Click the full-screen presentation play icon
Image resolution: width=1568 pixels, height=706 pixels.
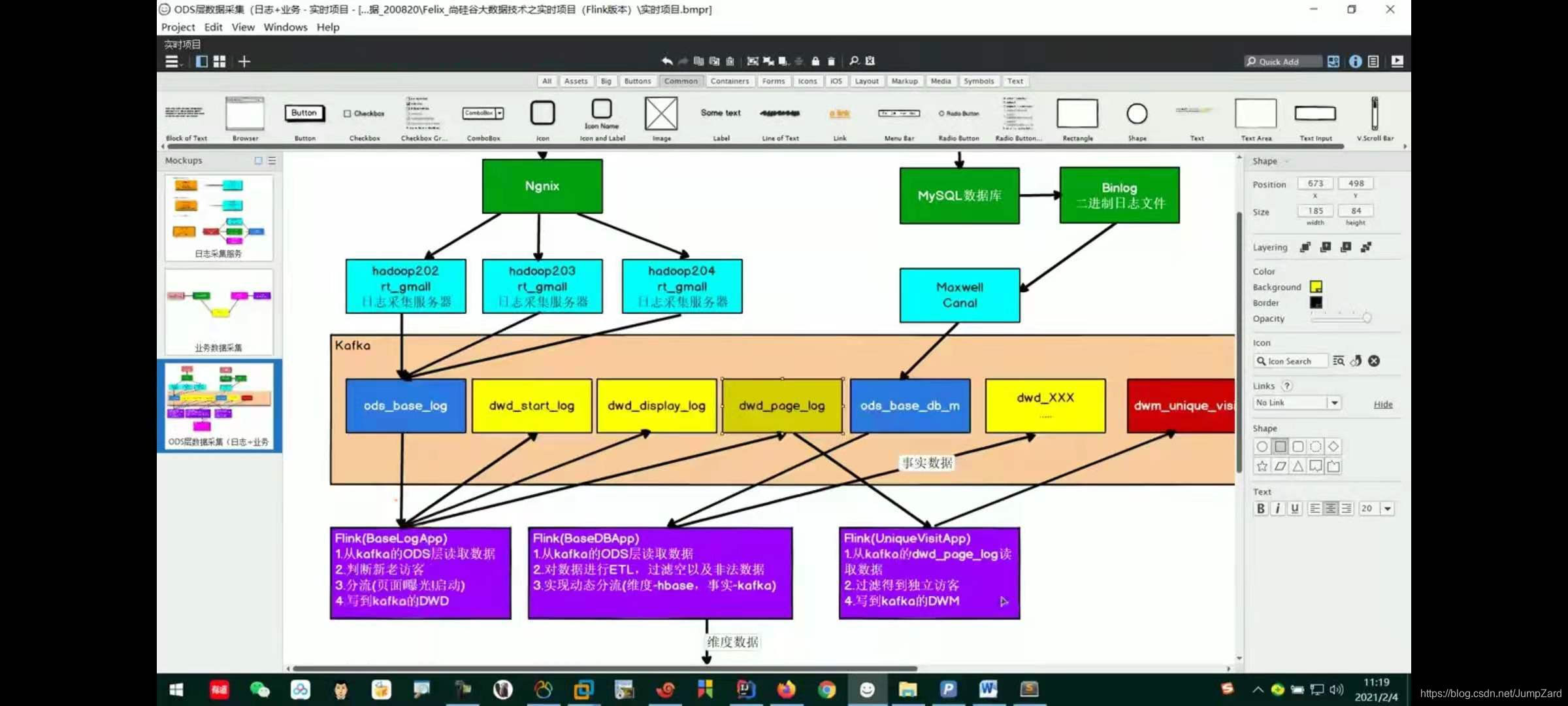click(1397, 61)
